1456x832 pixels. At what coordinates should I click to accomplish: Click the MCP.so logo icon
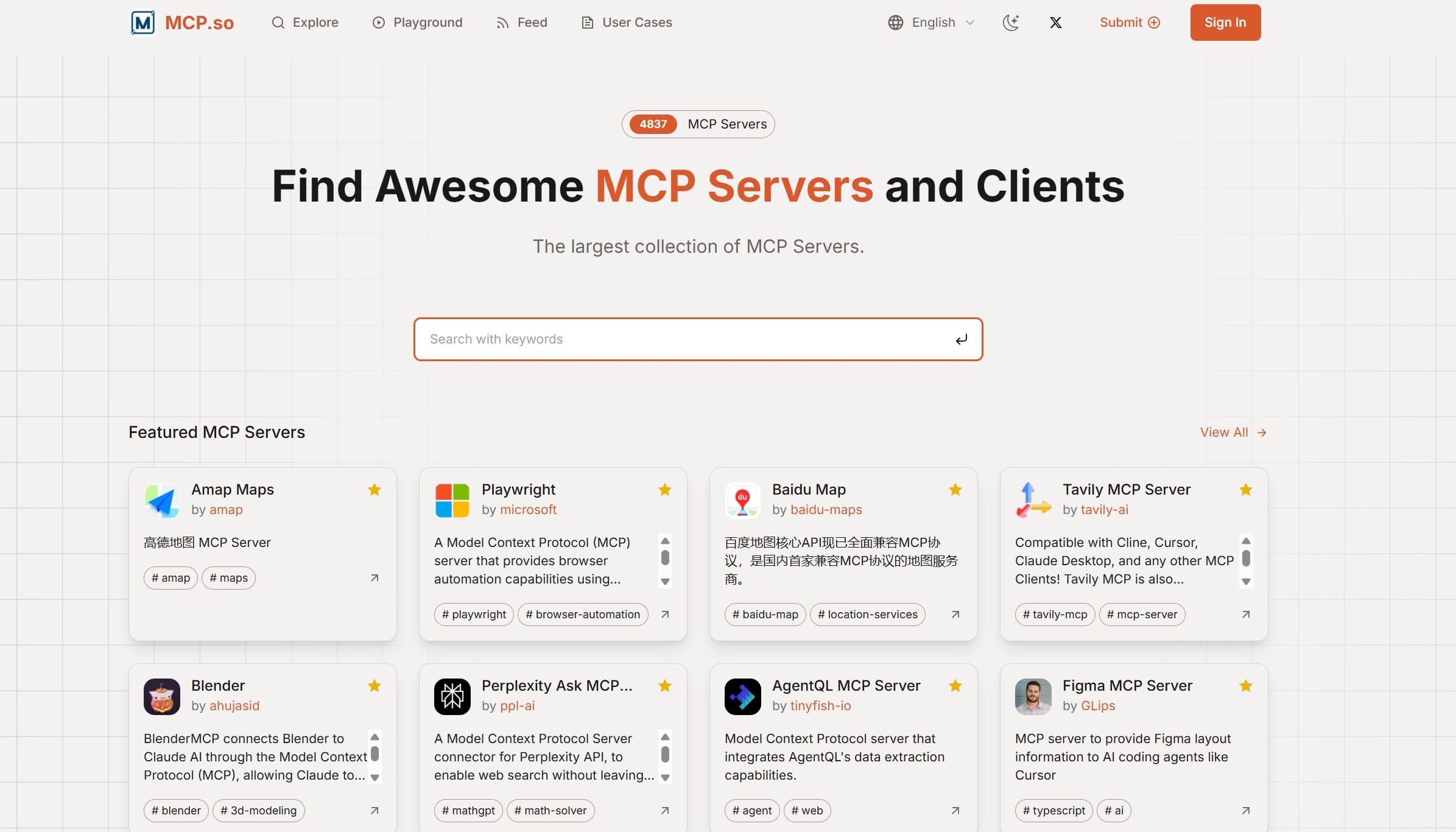(x=143, y=23)
